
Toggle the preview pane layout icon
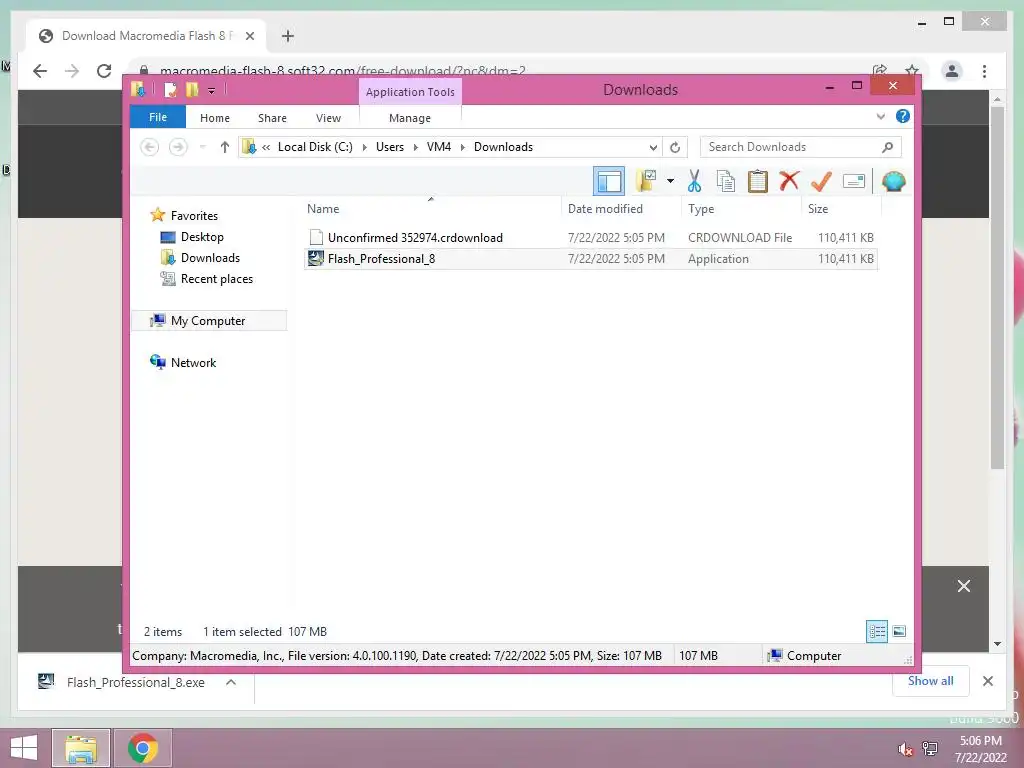[x=609, y=182]
